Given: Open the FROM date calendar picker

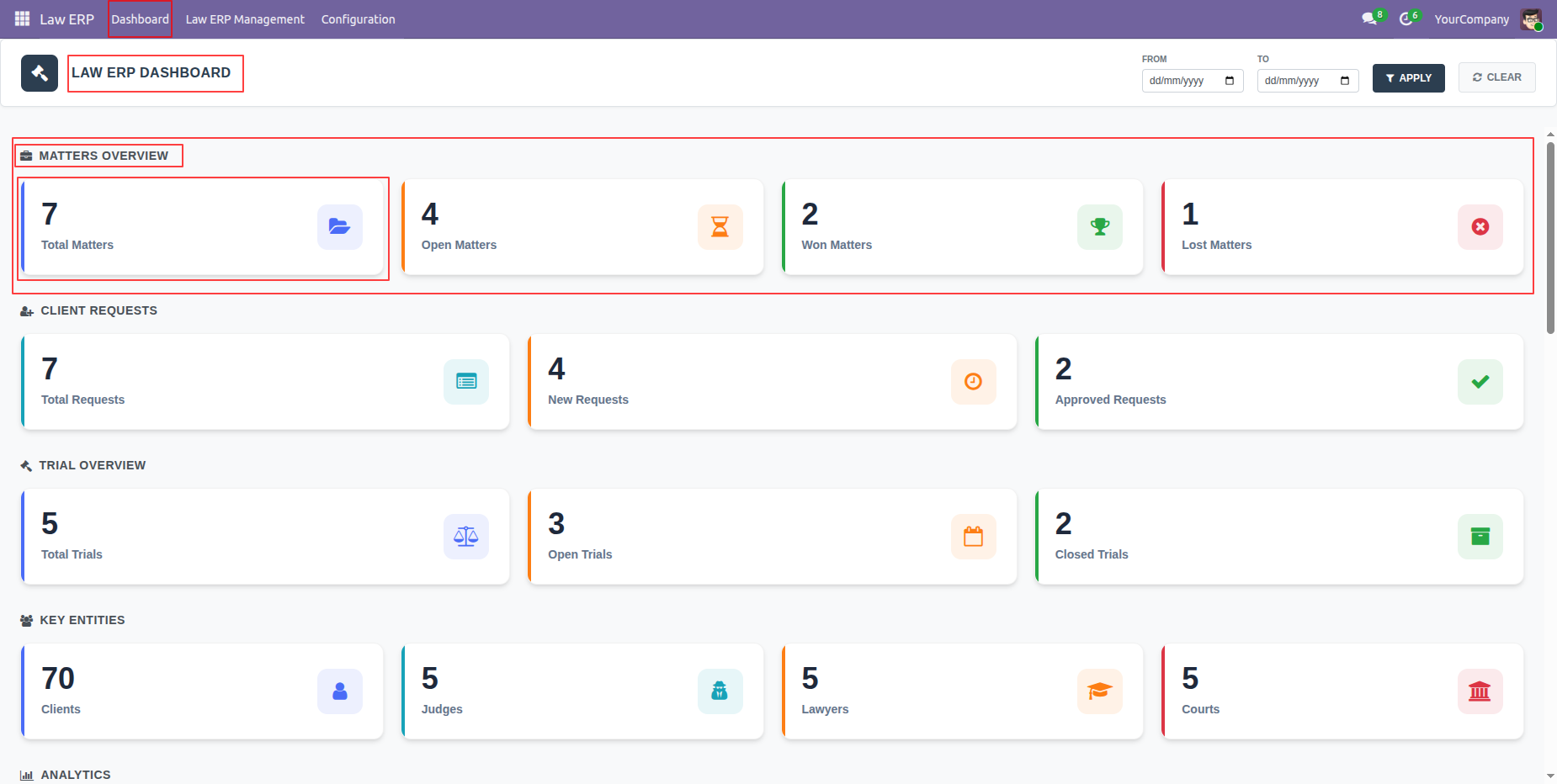Looking at the screenshot, I should 1230,81.
